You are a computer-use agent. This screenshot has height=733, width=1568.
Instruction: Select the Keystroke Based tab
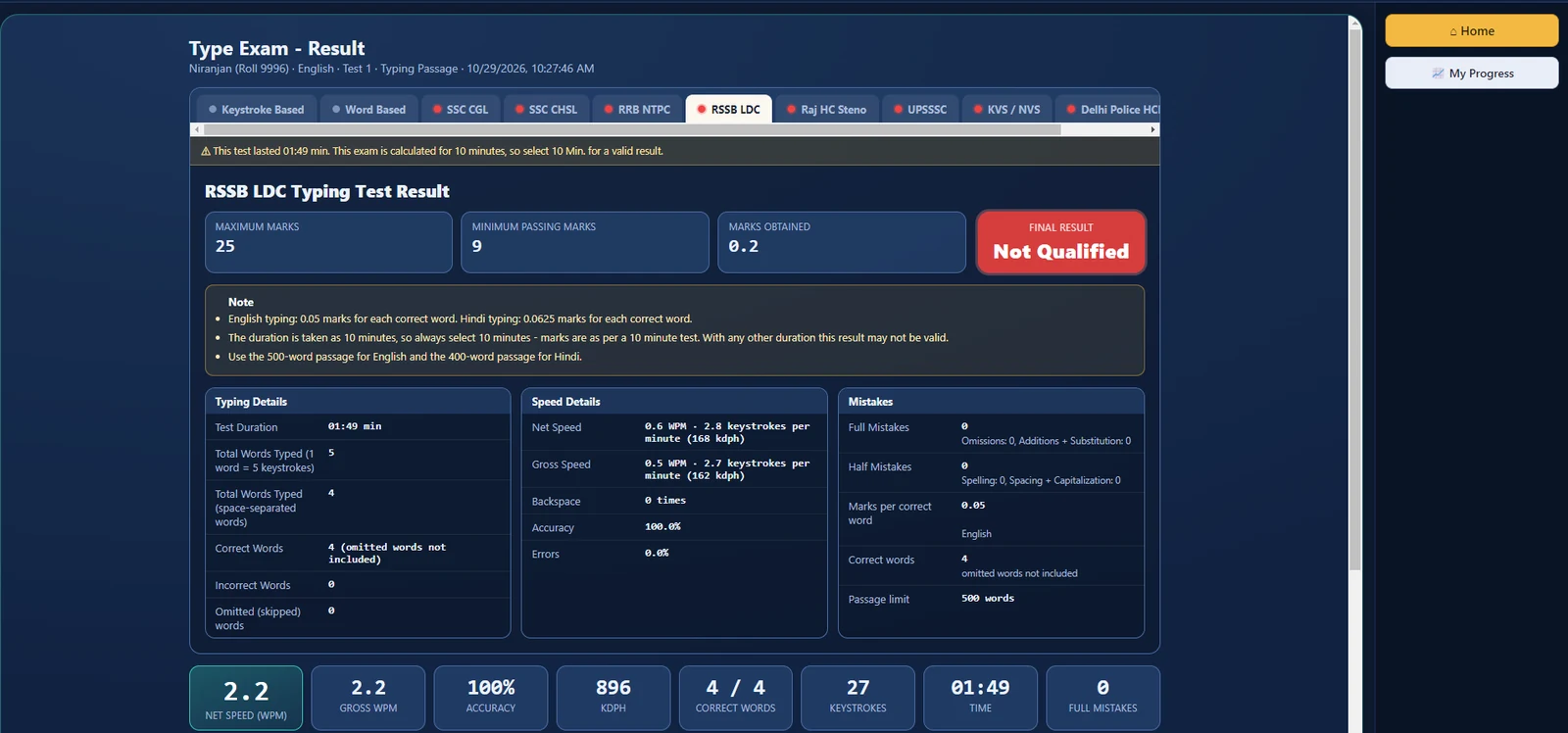tap(256, 109)
